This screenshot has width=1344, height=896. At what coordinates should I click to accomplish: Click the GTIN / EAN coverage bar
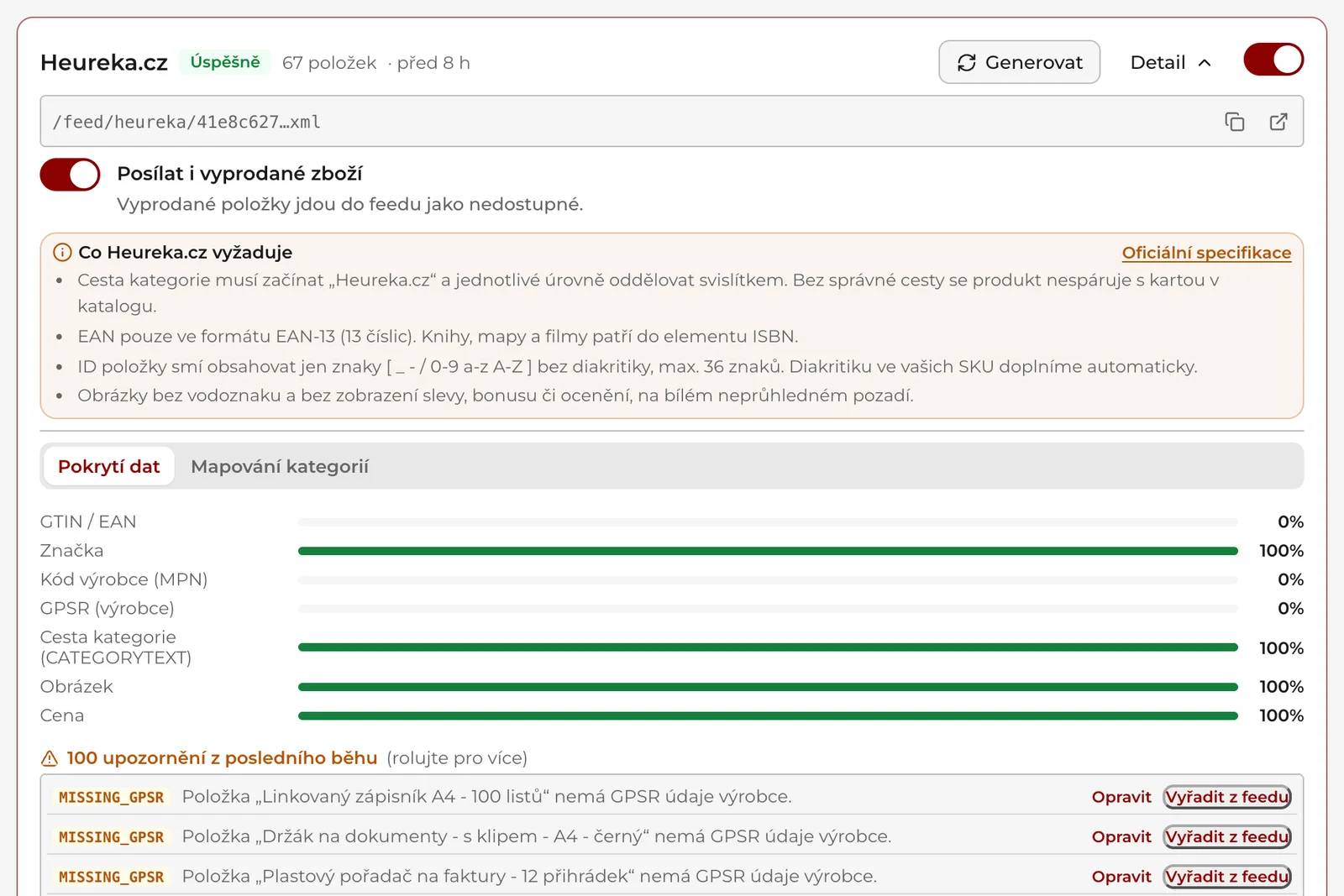[768, 522]
